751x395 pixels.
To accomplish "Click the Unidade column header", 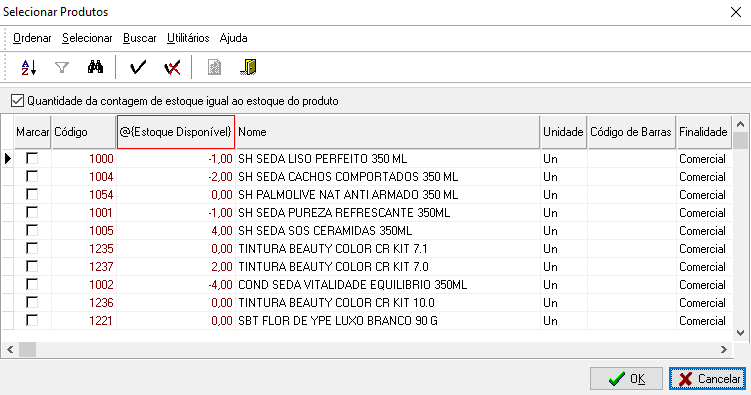I will point(563,132).
